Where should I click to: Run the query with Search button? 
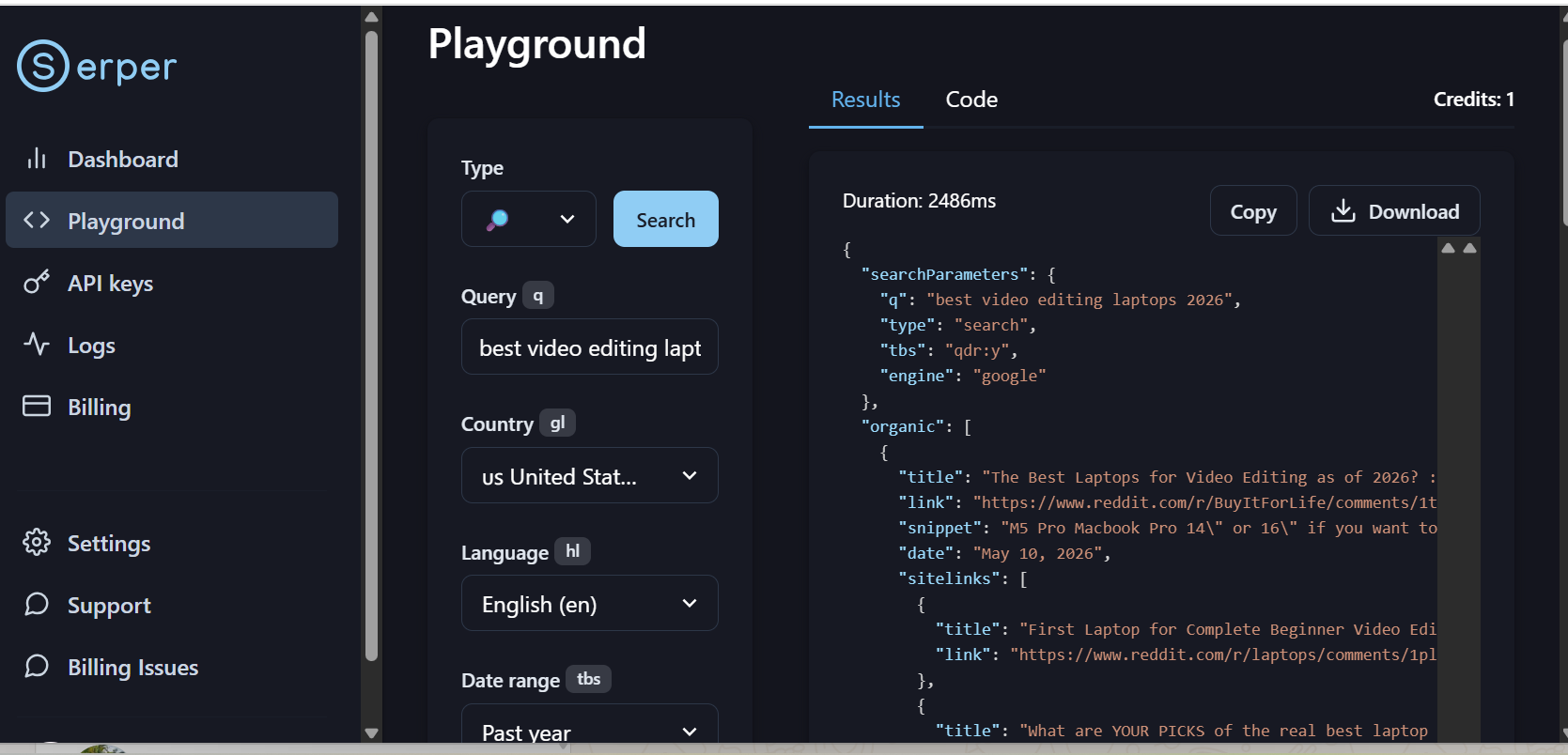(666, 219)
